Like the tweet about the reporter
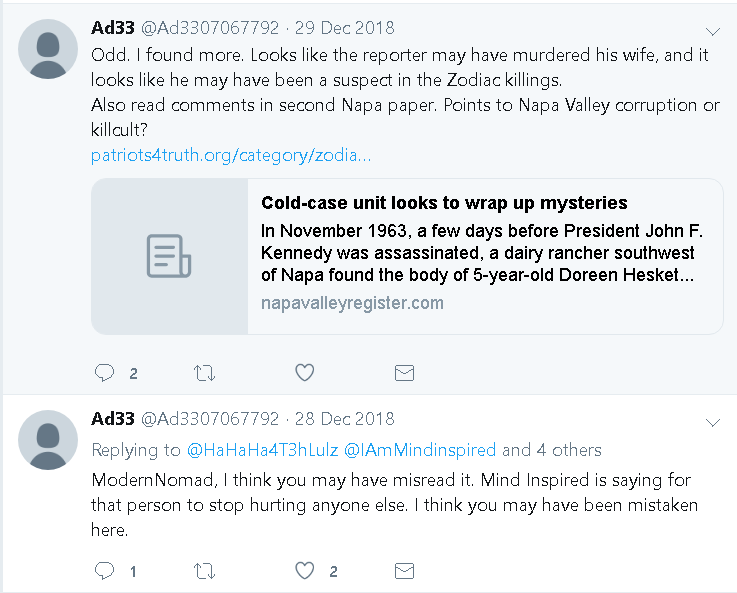Screen dimensions: 737x593 pos(305,373)
